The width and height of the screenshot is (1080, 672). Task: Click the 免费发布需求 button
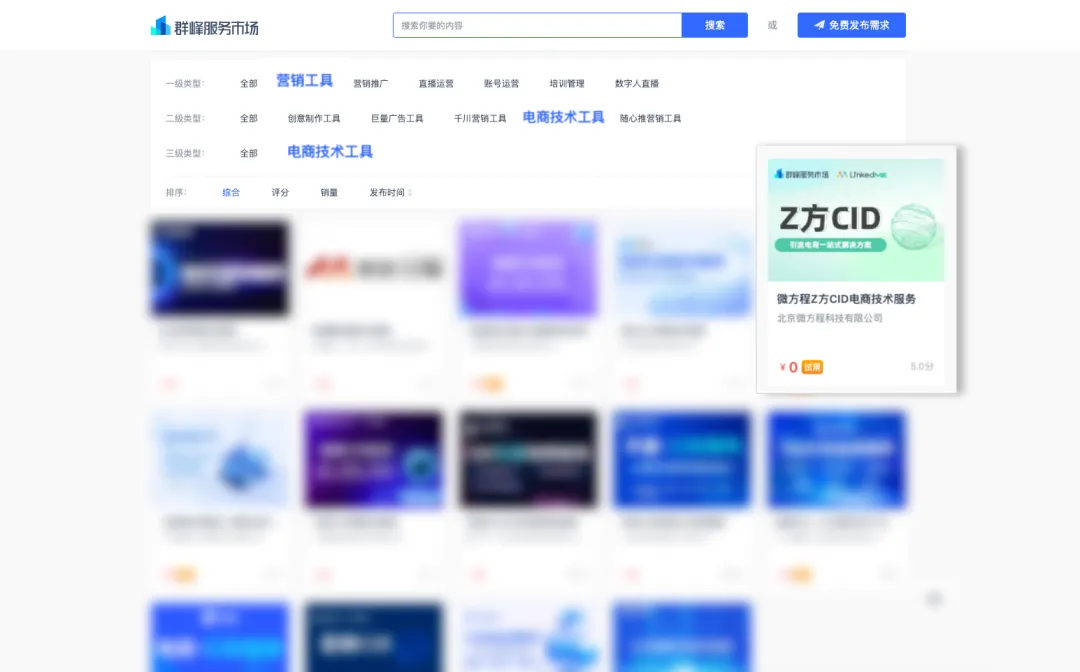coord(851,25)
